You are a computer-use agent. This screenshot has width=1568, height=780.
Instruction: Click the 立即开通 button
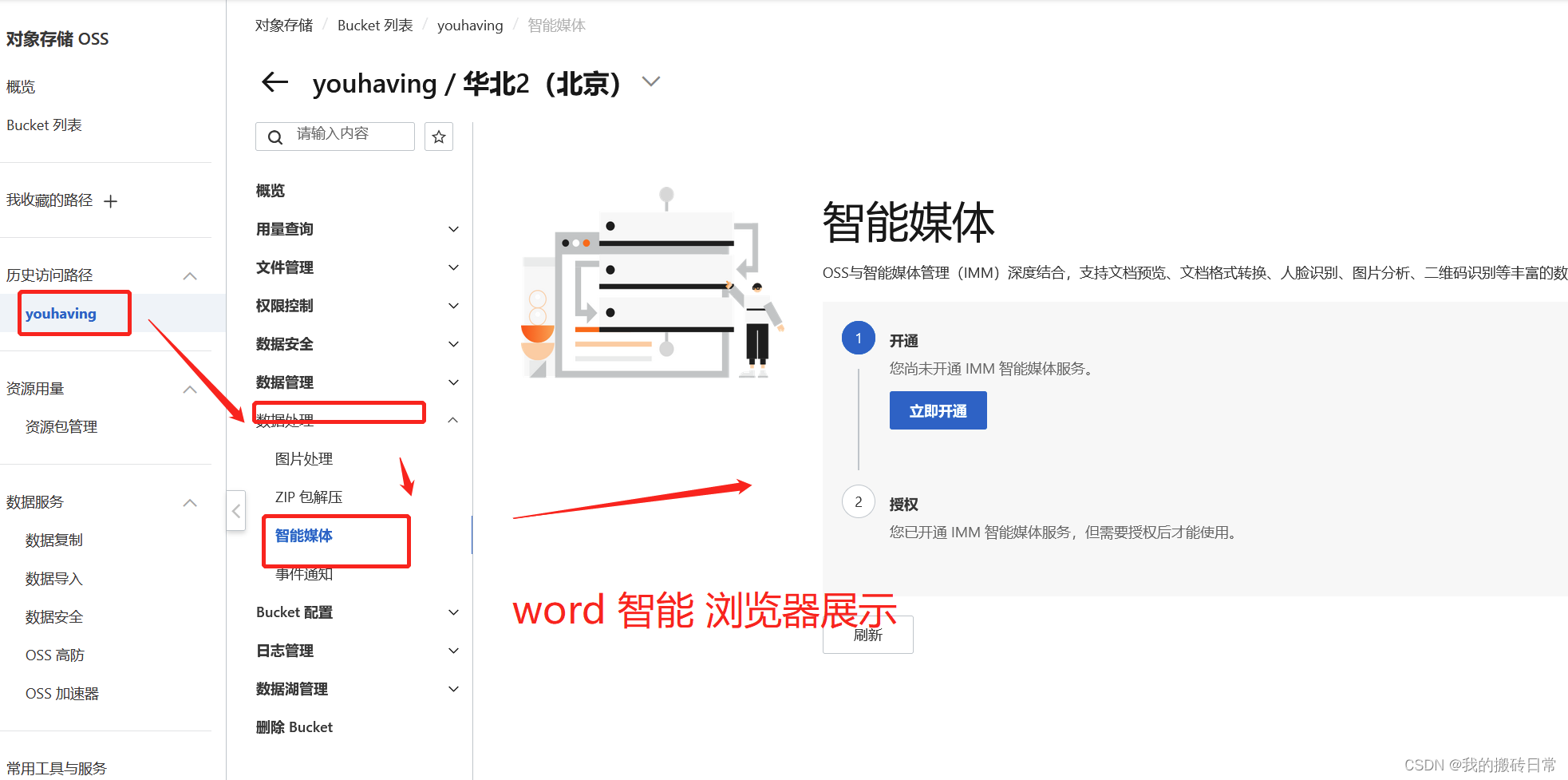(938, 410)
